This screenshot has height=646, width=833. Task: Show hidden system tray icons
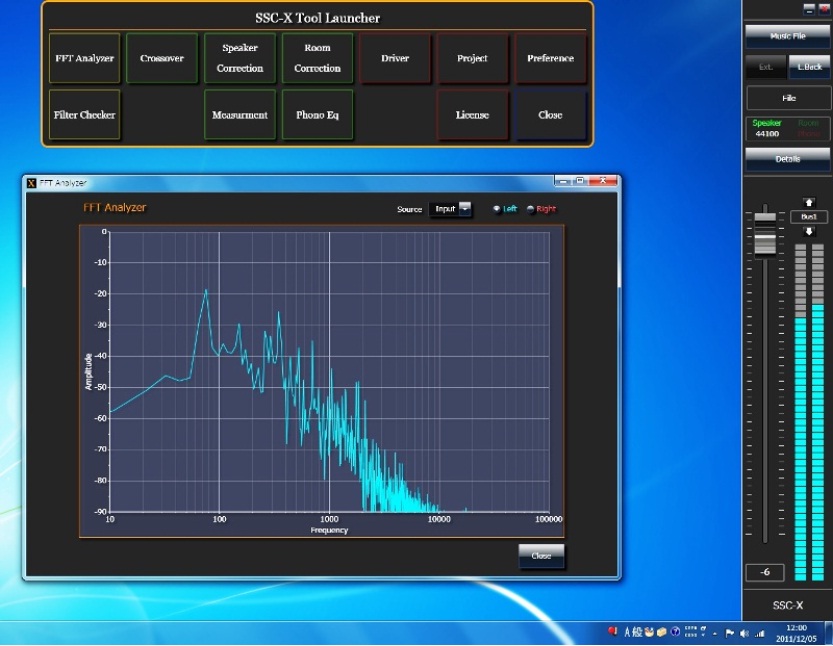(714, 633)
